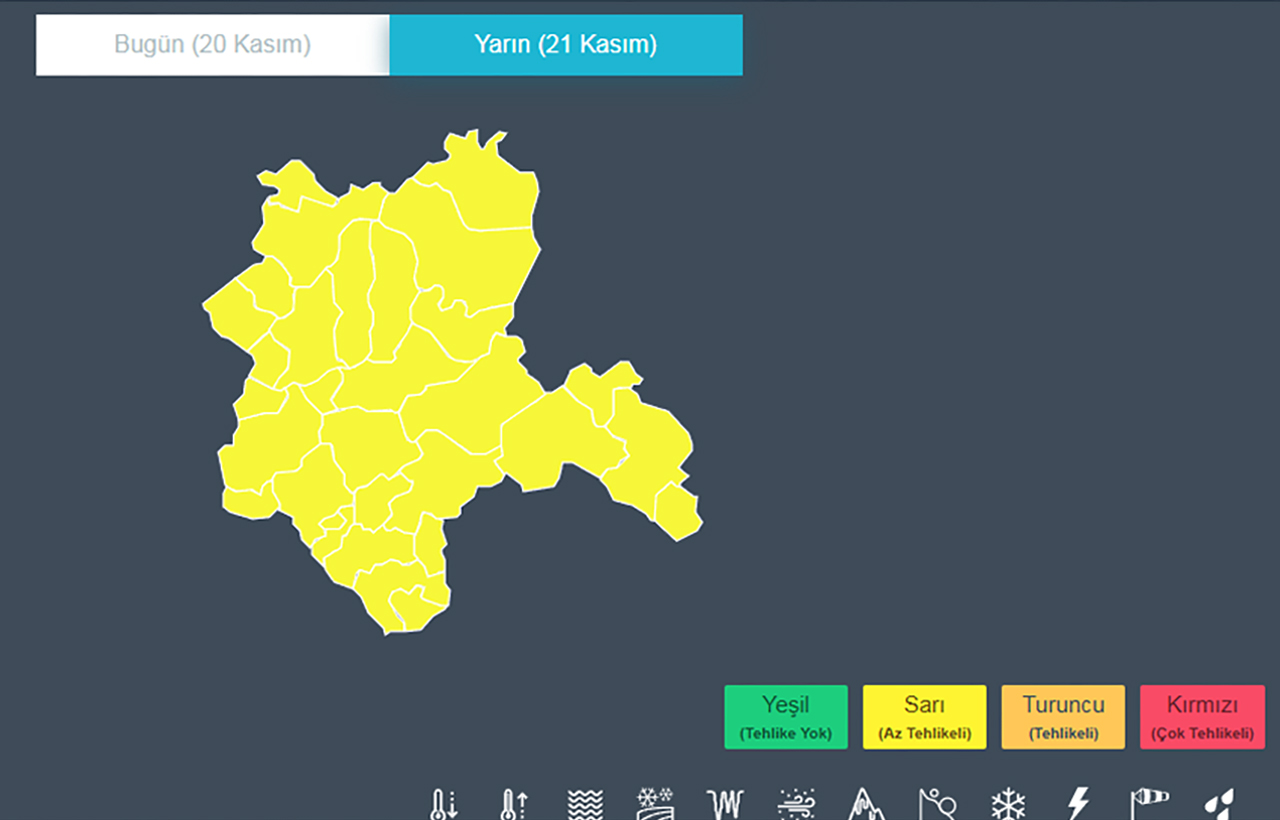Click the lightning bolt thunderstorm icon
This screenshot has width=1280, height=820.
tap(1078, 804)
